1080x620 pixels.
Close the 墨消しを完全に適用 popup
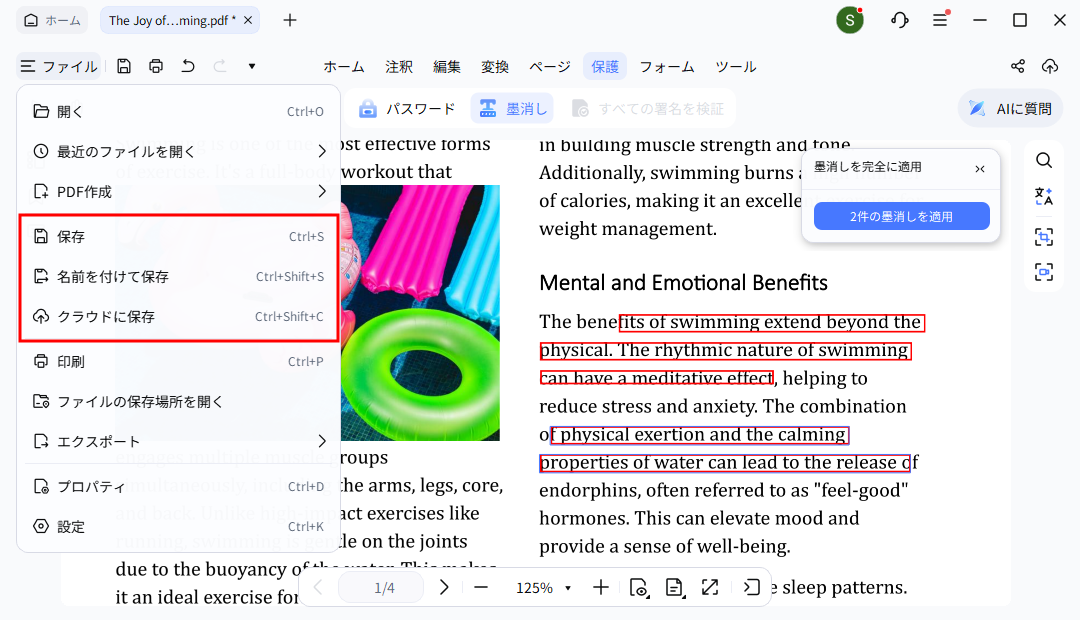click(980, 169)
